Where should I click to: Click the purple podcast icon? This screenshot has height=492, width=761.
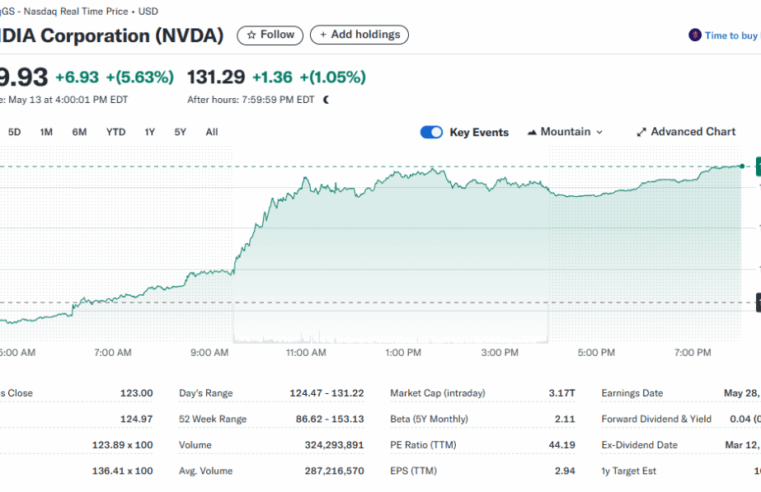(695, 35)
